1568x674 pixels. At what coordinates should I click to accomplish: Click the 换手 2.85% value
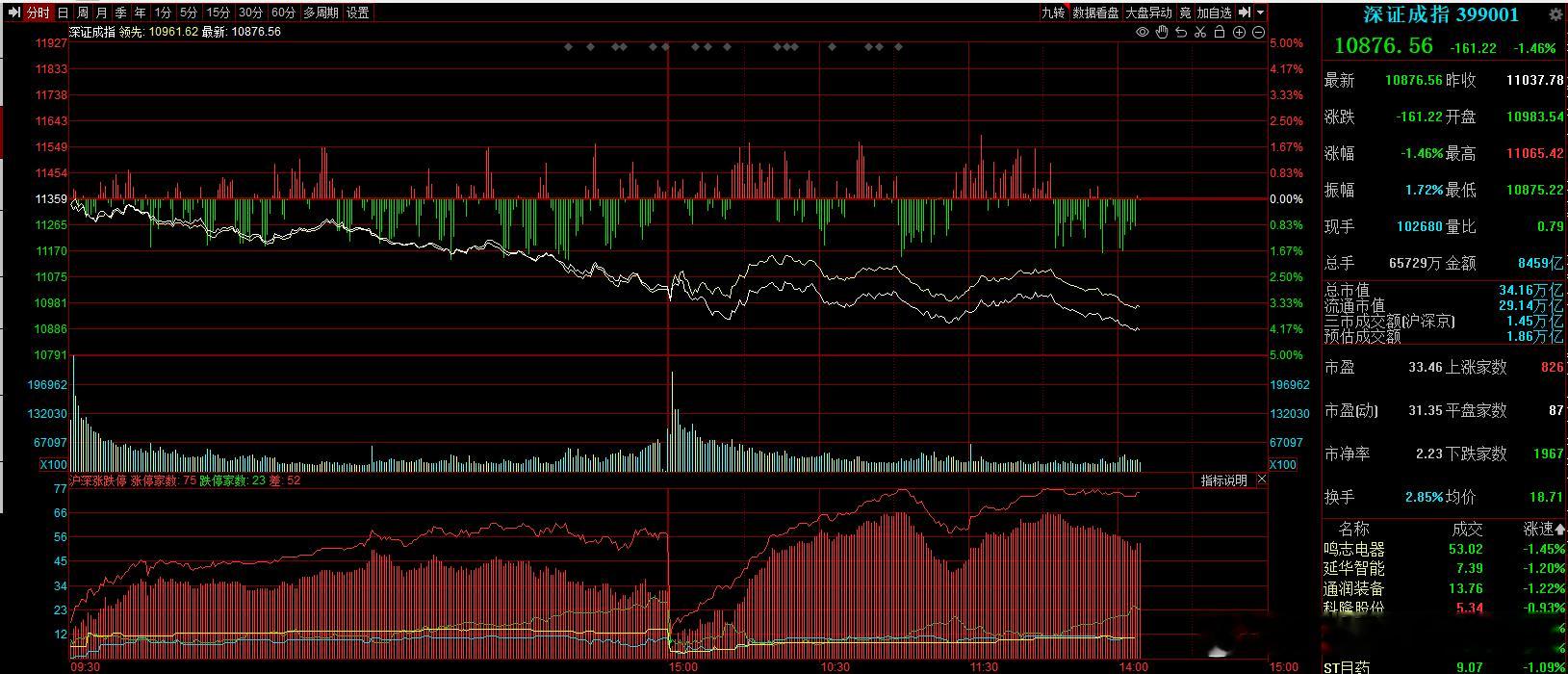1424,497
